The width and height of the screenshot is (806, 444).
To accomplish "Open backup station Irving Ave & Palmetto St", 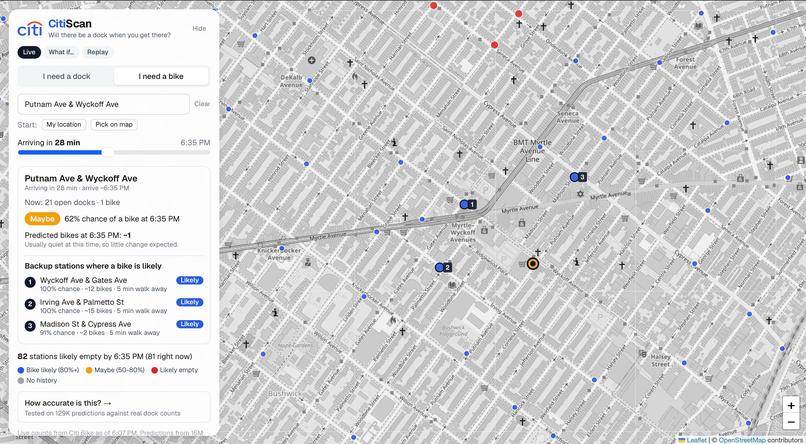I will point(114,306).
